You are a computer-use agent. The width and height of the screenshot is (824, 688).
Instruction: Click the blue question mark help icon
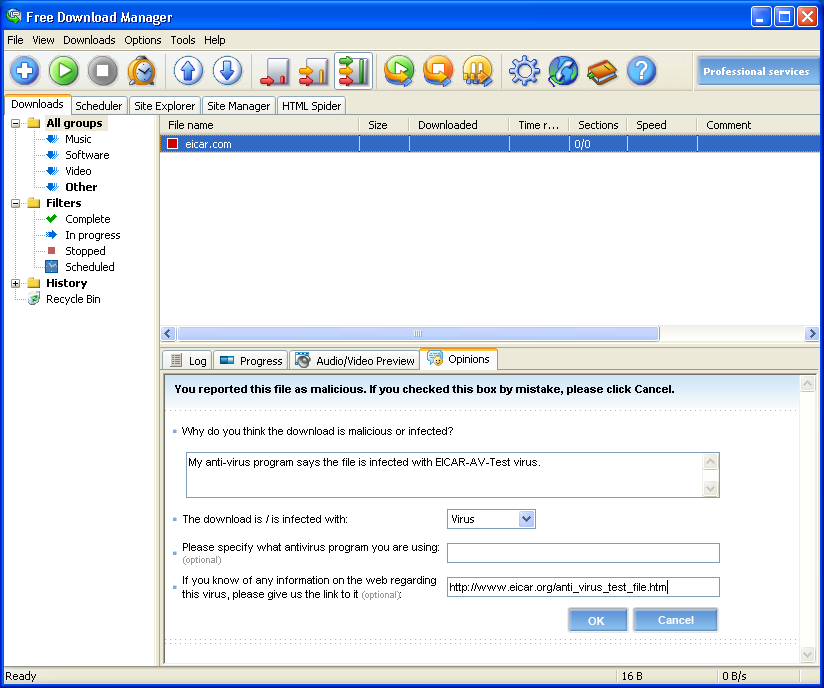pyautogui.click(x=641, y=70)
